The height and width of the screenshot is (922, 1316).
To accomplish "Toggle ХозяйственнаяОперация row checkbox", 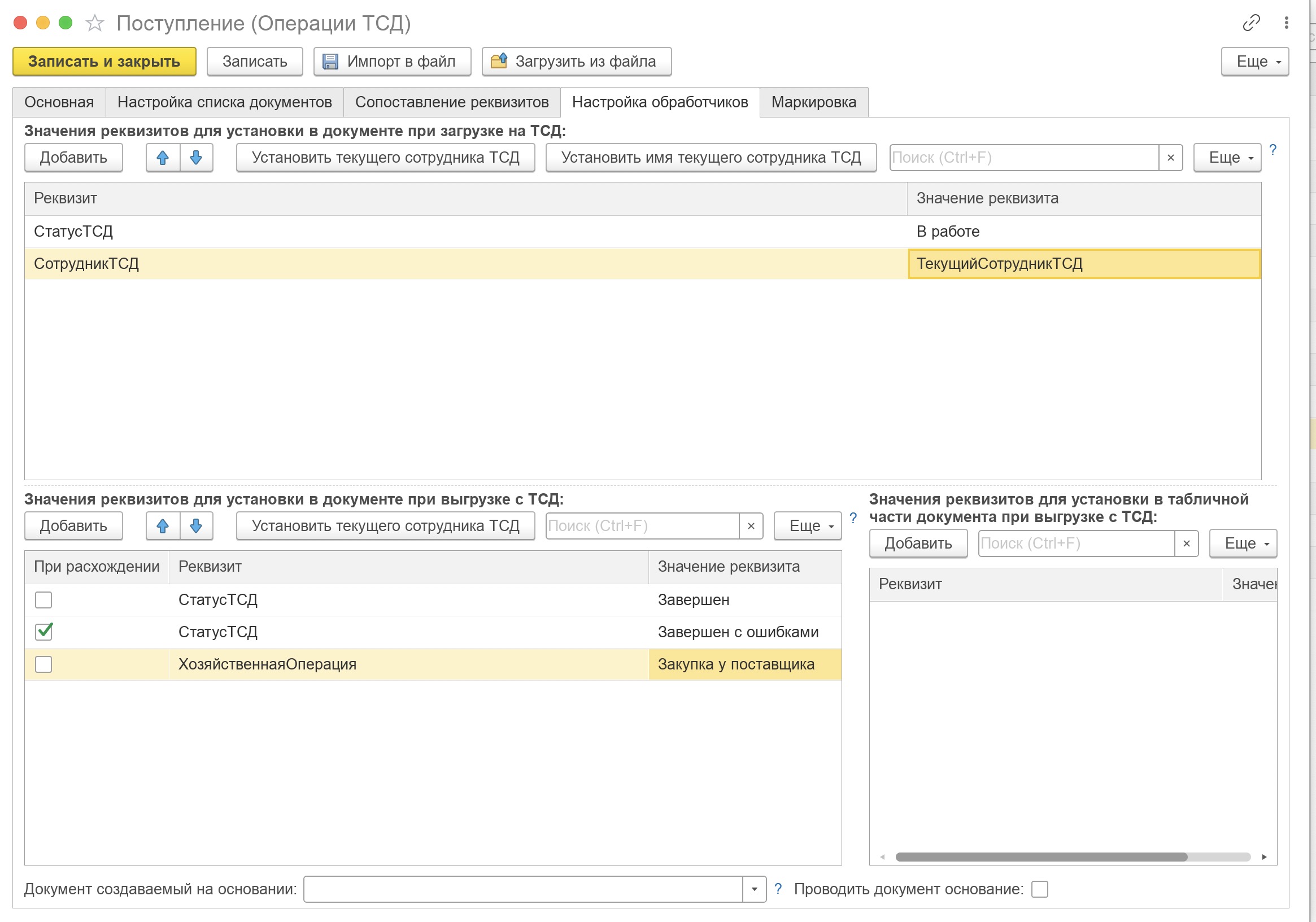I will 43,664.
